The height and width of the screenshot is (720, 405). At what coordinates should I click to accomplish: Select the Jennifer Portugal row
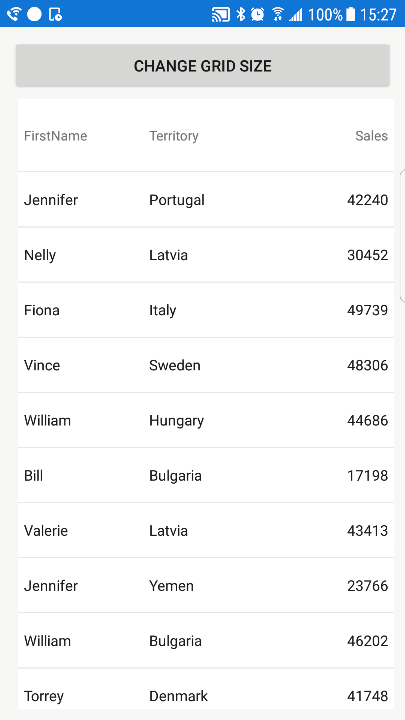click(206, 200)
